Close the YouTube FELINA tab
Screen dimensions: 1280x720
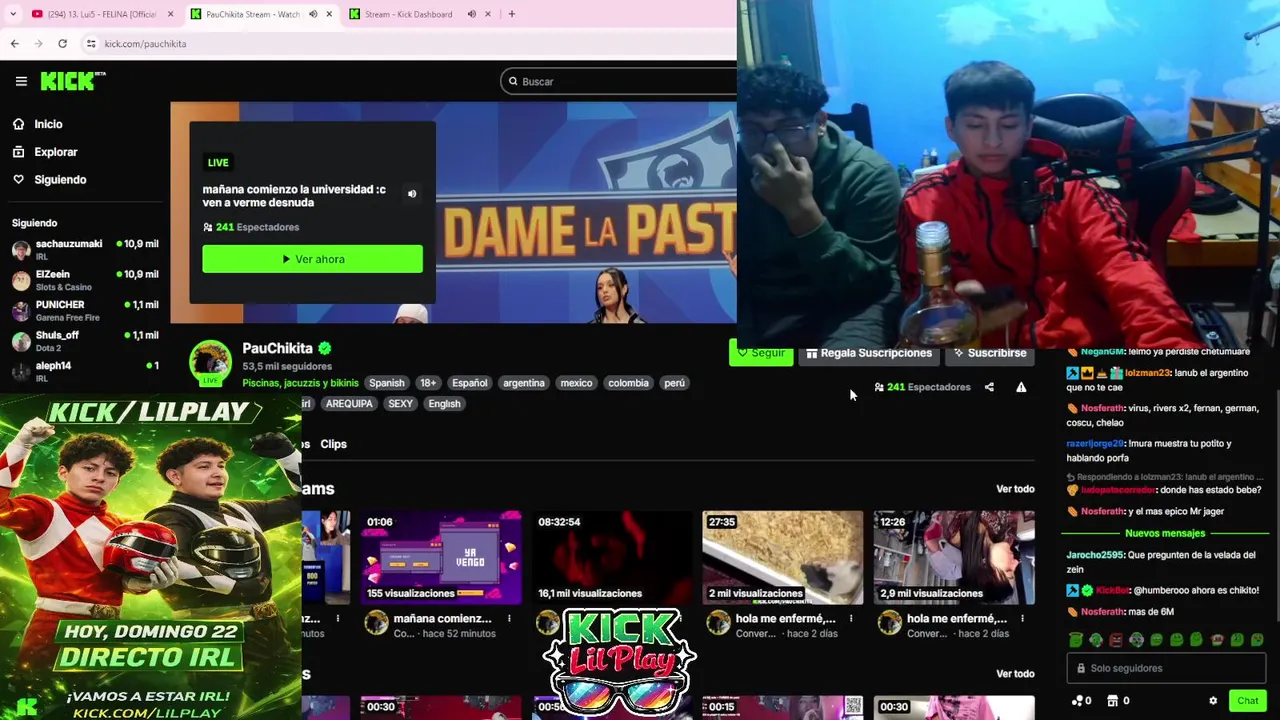pos(170,14)
